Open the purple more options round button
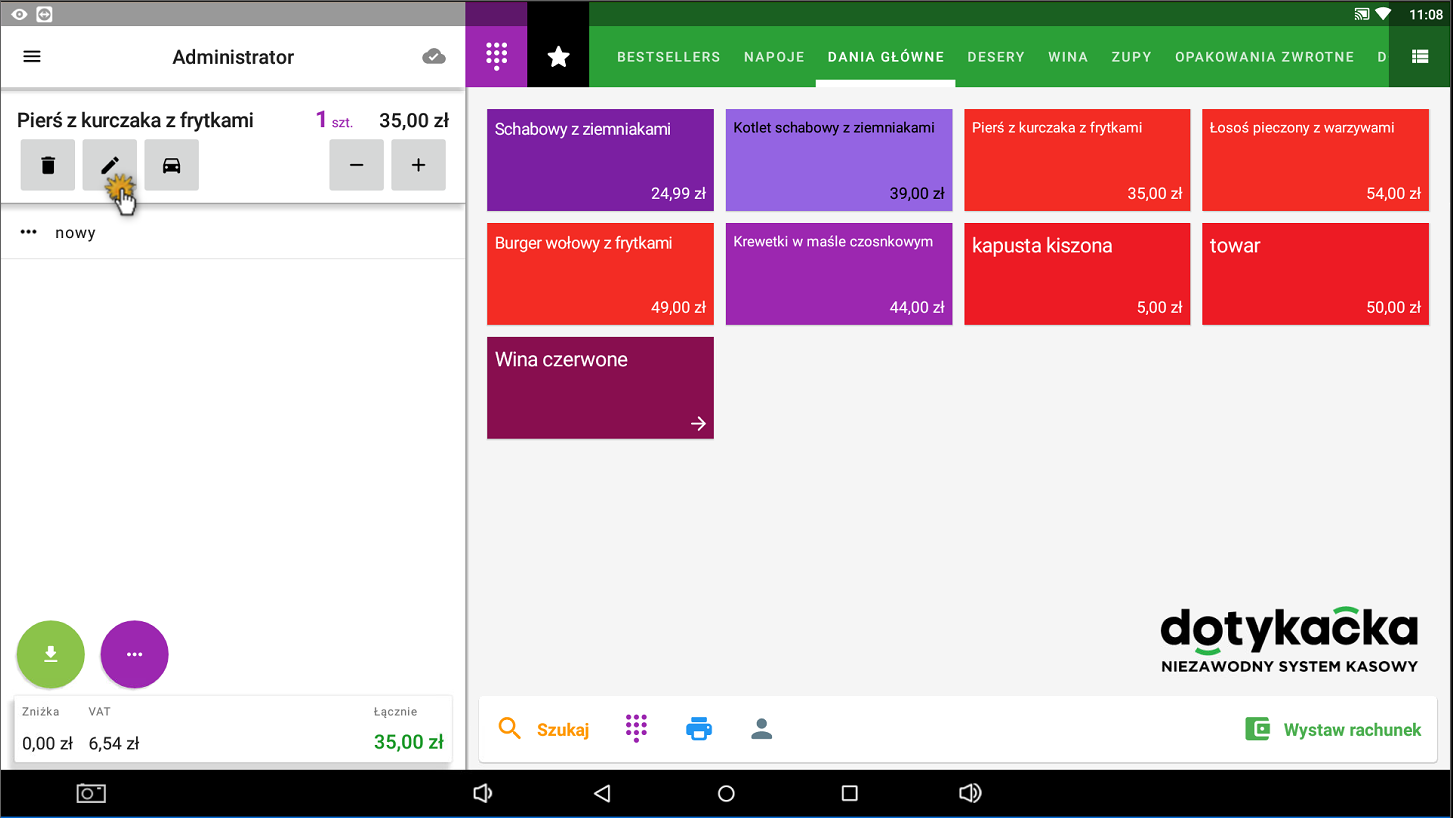 (x=135, y=654)
